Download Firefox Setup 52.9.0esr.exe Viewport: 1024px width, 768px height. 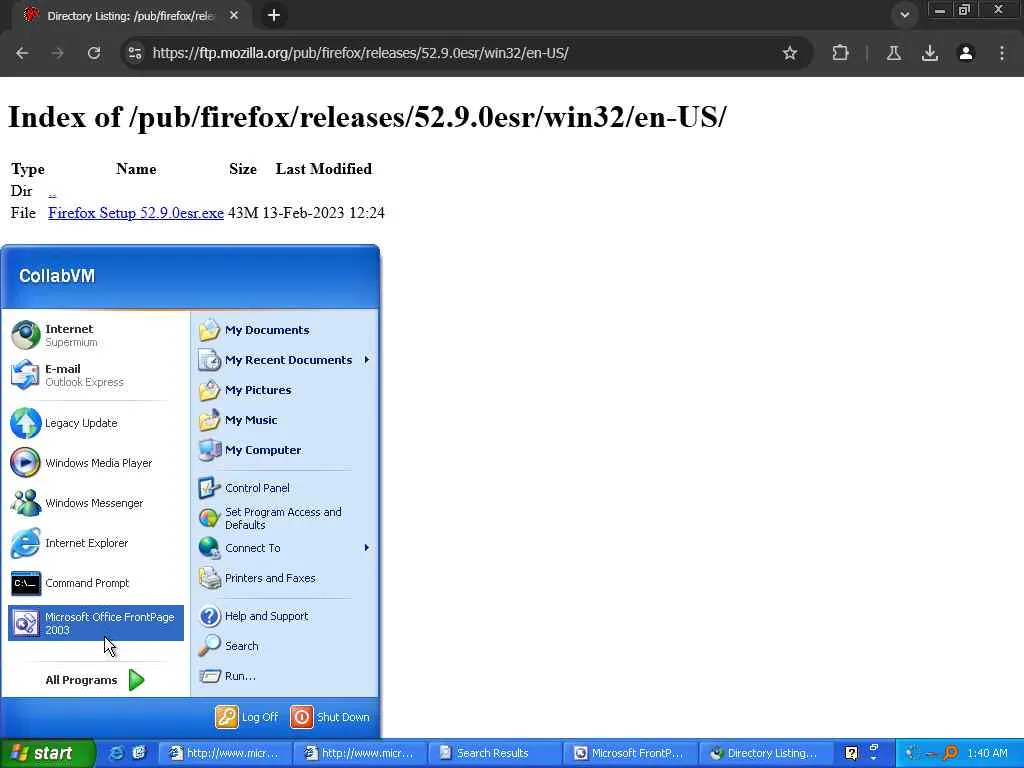pos(136,213)
